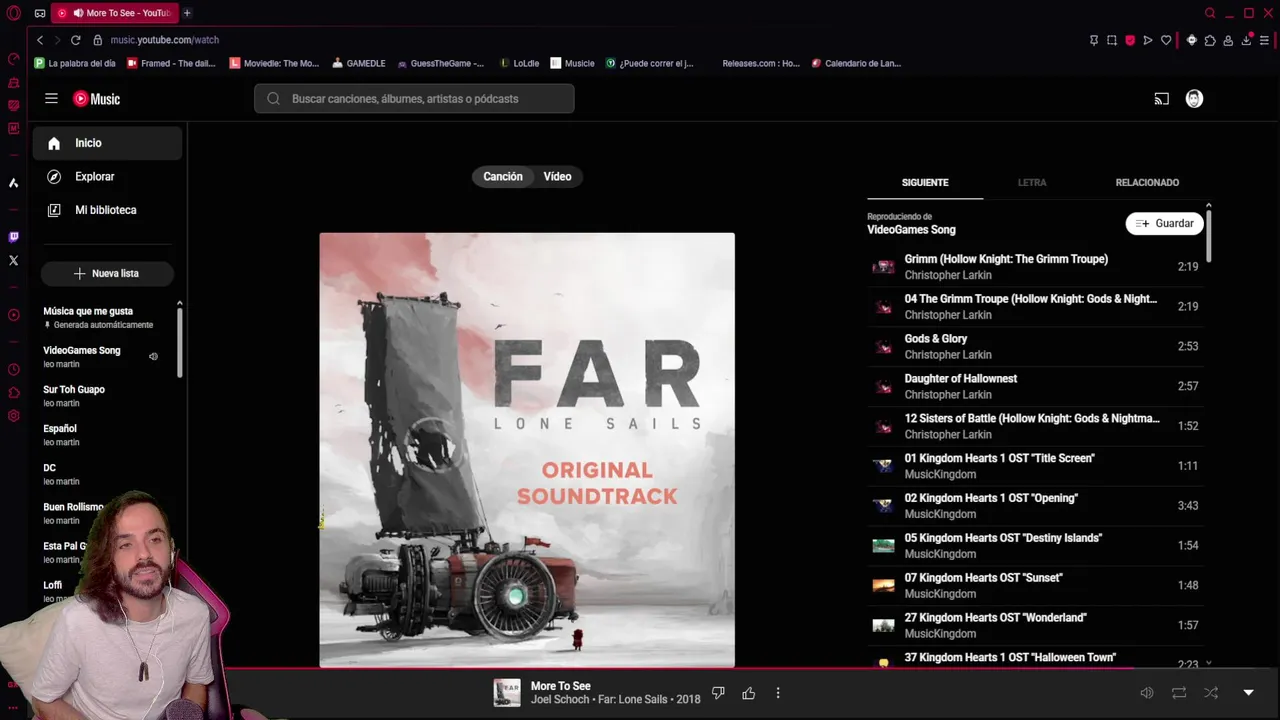Image resolution: width=1280 pixels, height=720 pixels.
Task: Open the SIGUIENTE tab
Action: point(925,183)
